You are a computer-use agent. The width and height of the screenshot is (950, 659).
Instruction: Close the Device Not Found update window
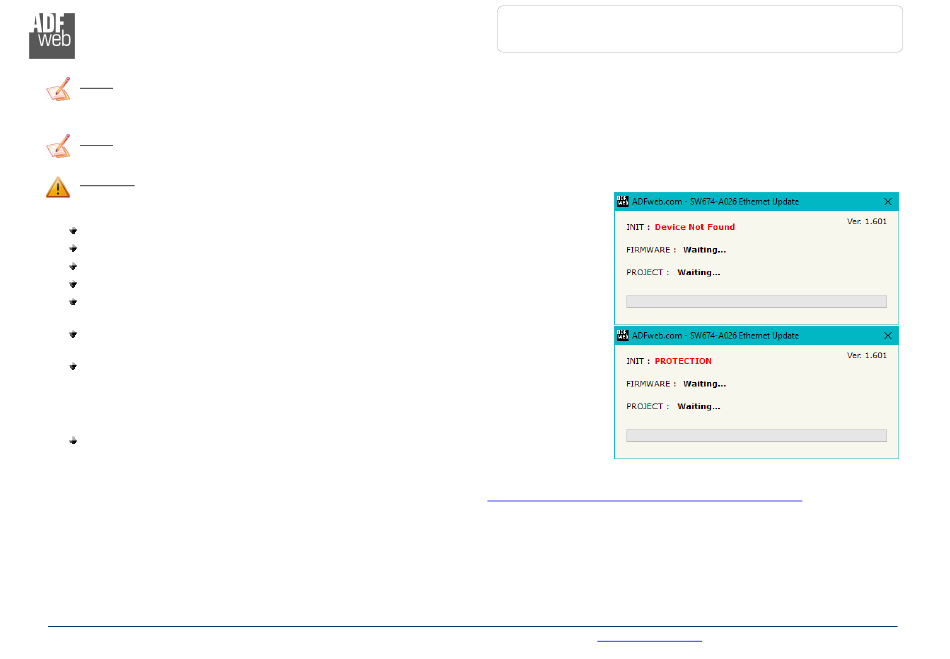coord(888,202)
